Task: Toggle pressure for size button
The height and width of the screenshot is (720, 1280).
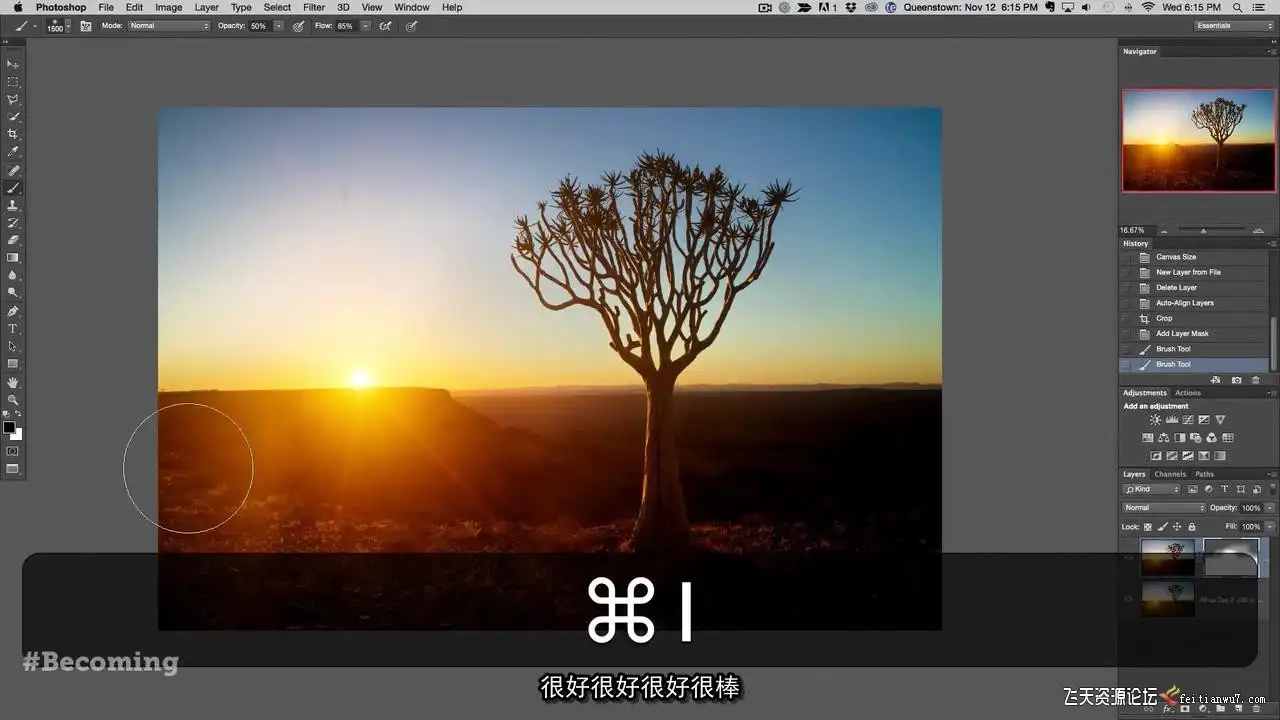Action: point(411,26)
